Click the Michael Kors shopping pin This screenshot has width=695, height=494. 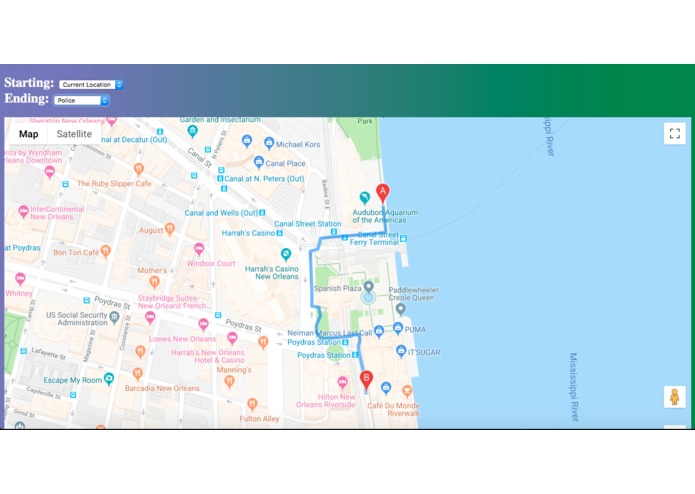point(269,143)
